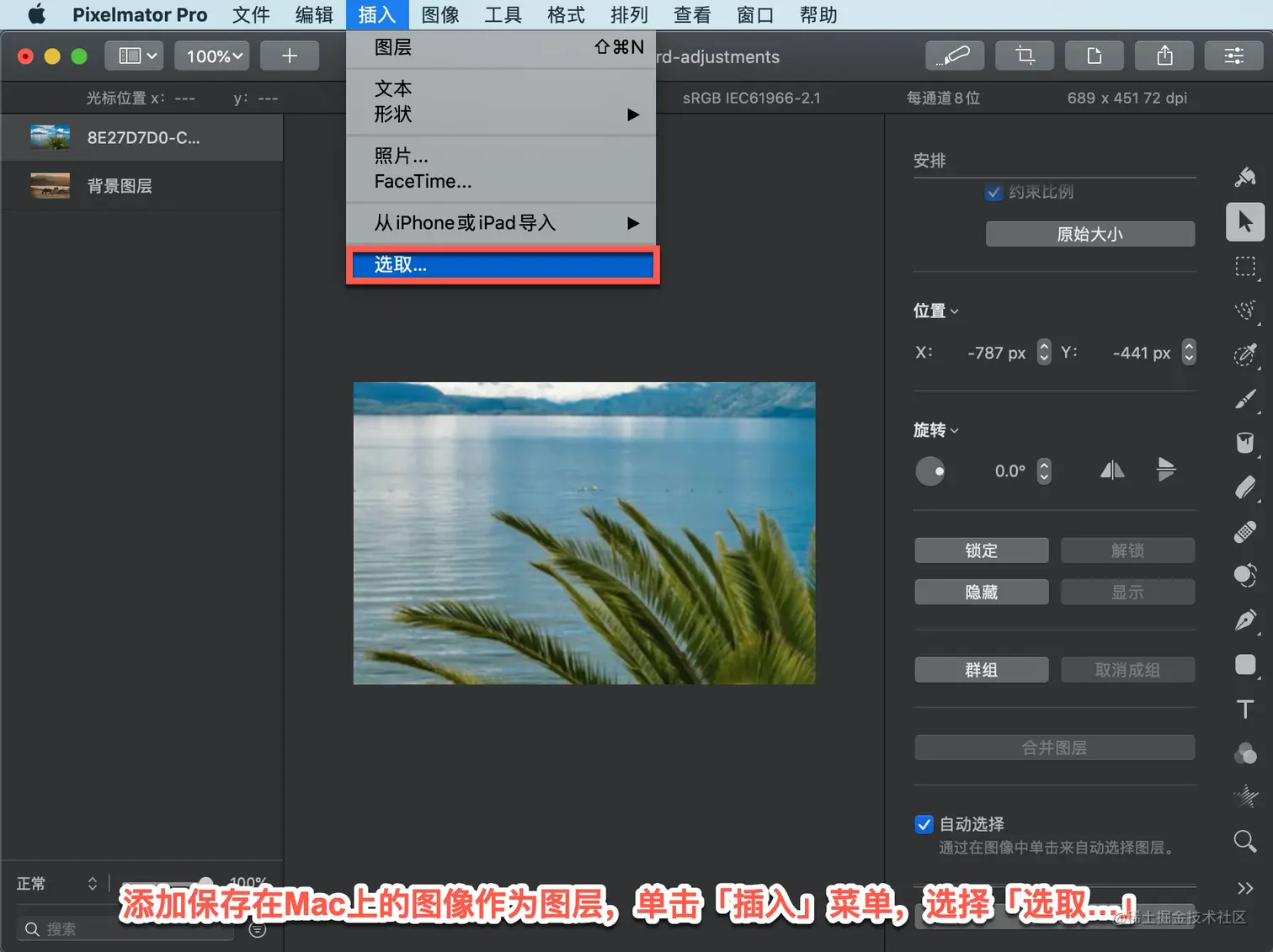Choose the Choose… (选取) menu item
Viewport: 1273px width, 952px height.
tap(503, 265)
